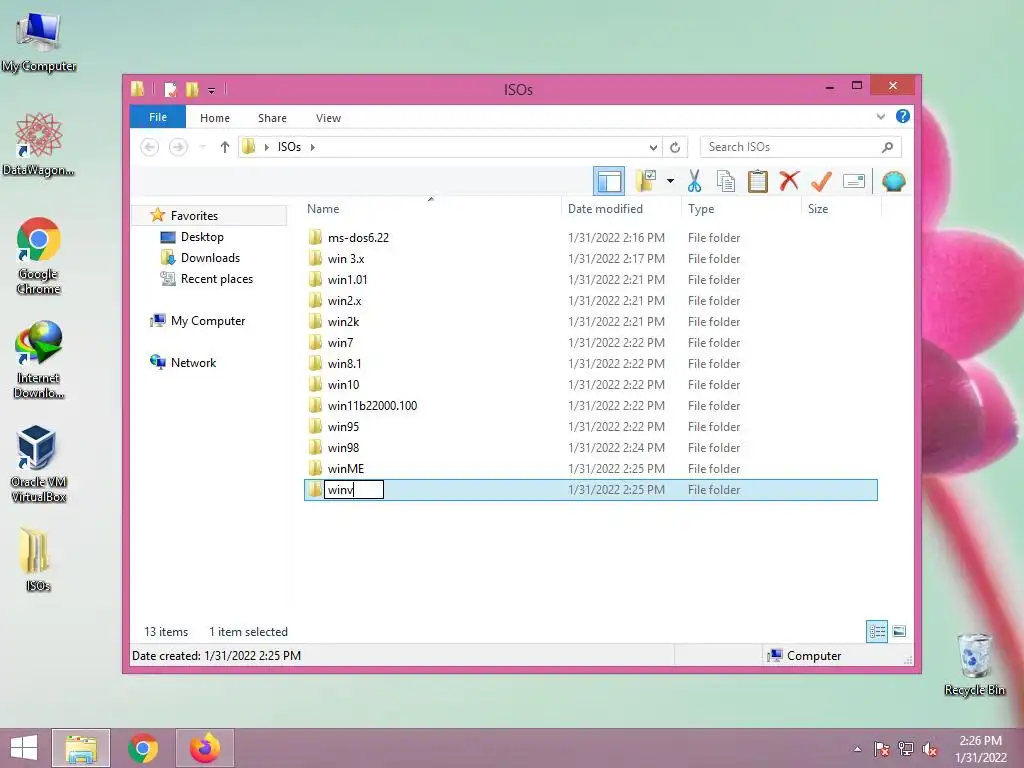Viewport: 1024px width, 768px height.
Task: Open quick access toolbar customize dropdown
Action: click(x=212, y=90)
